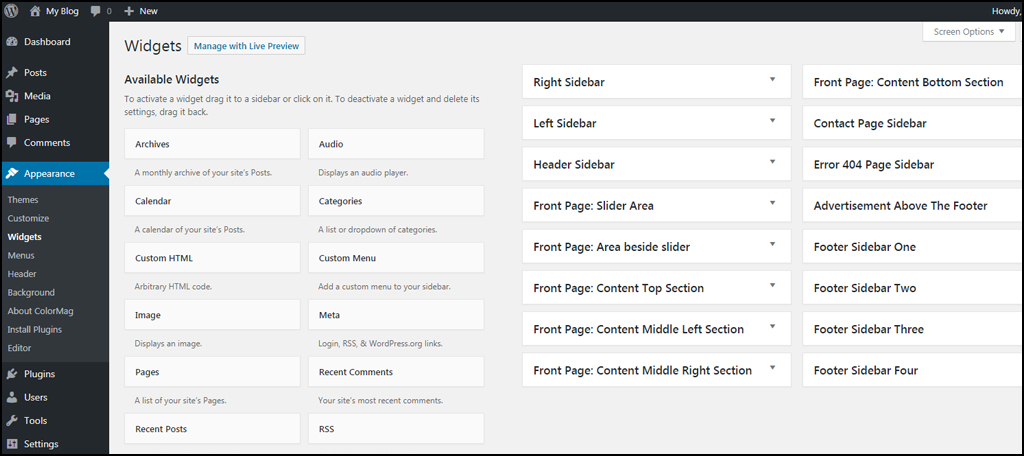Open Footer Sidebar Three area
The width and height of the screenshot is (1024, 456).
point(913,329)
